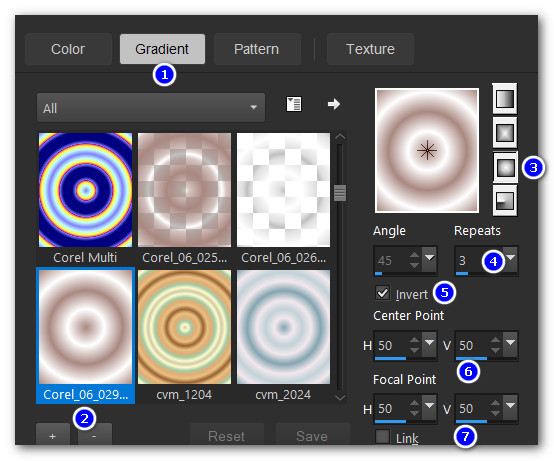This screenshot has width=554, height=461.
Task: Select the cvm_2024 gradient swatch
Action: coord(283,327)
